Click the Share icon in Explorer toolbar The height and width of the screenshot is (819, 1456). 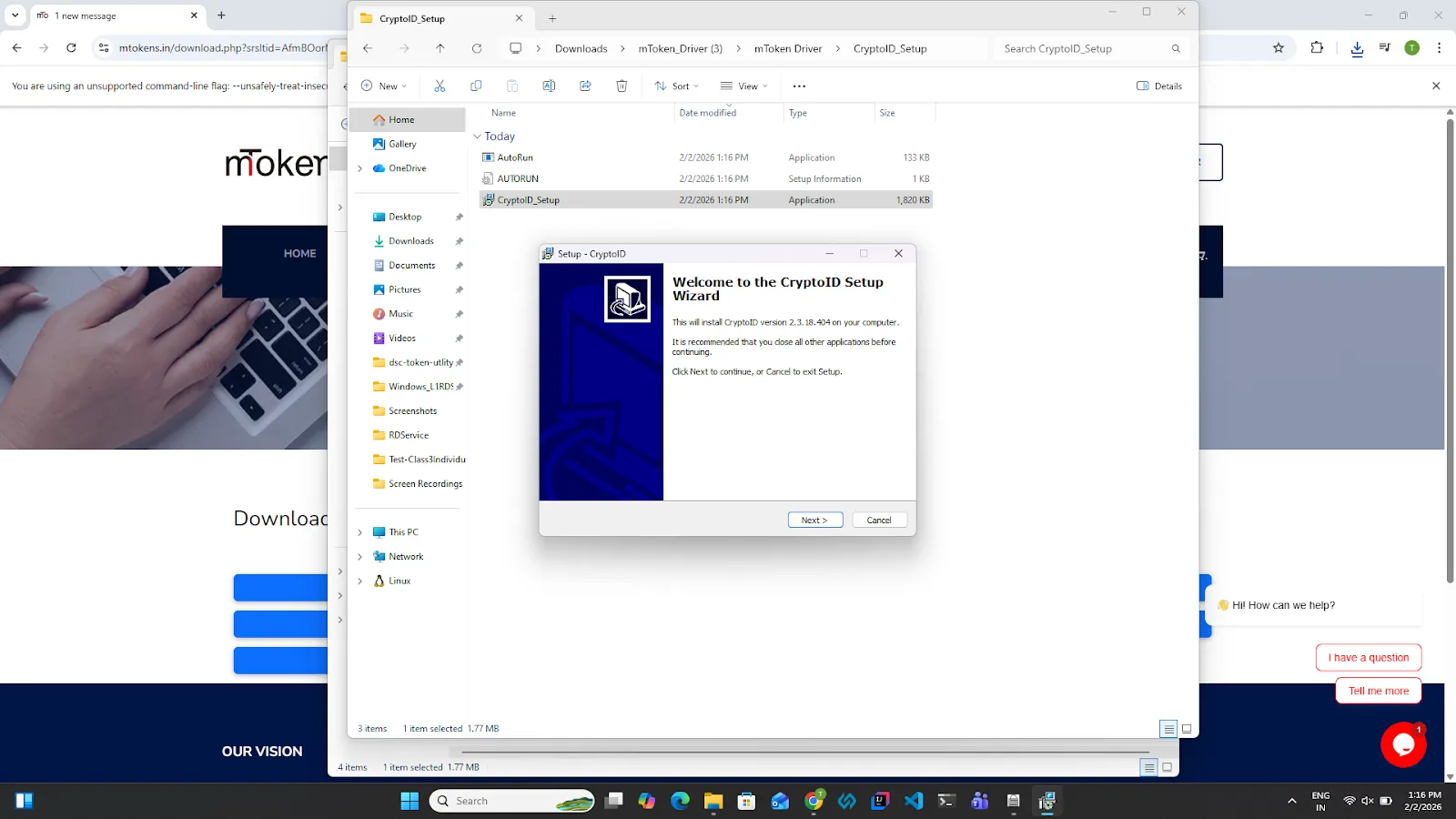click(585, 86)
